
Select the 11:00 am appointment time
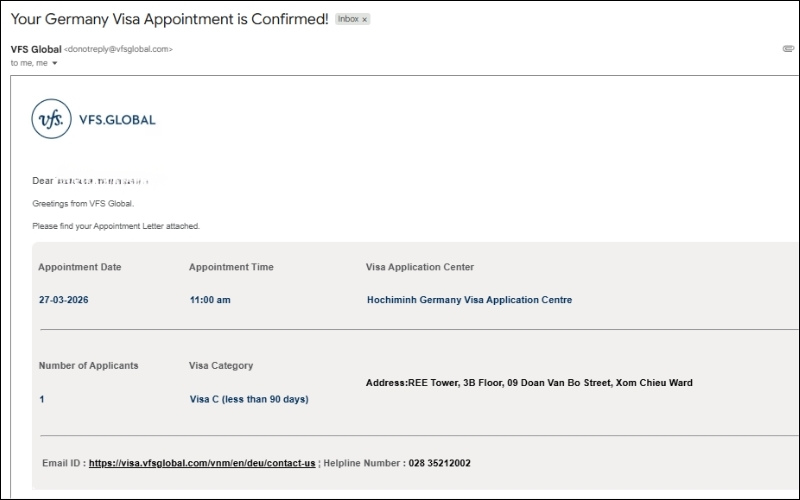[210, 300]
